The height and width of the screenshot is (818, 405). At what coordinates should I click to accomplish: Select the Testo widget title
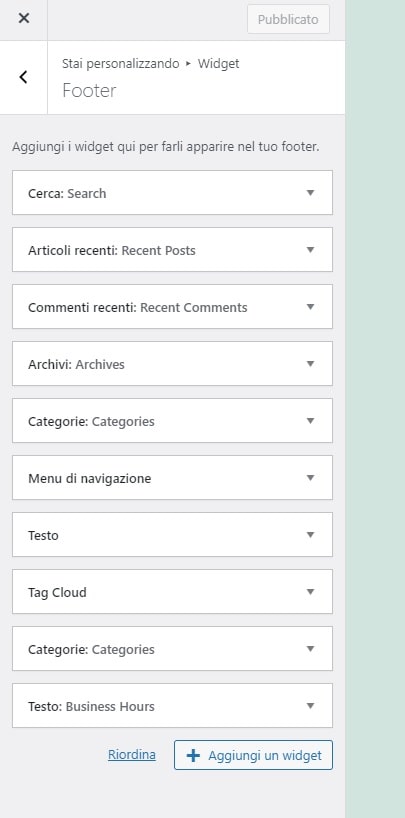(43, 535)
